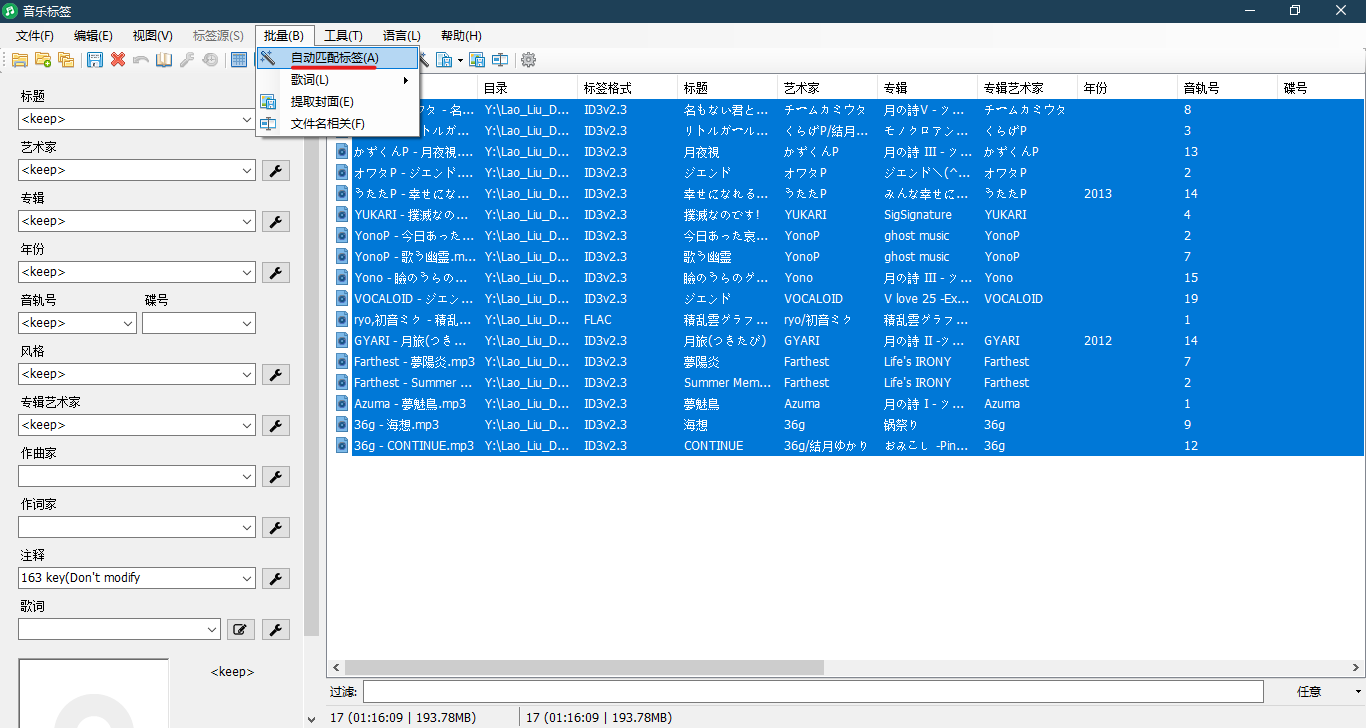The height and width of the screenshot is (728, 1366).
Task: Click the filter (过滤) text input field
Action: tap(812, 692)
